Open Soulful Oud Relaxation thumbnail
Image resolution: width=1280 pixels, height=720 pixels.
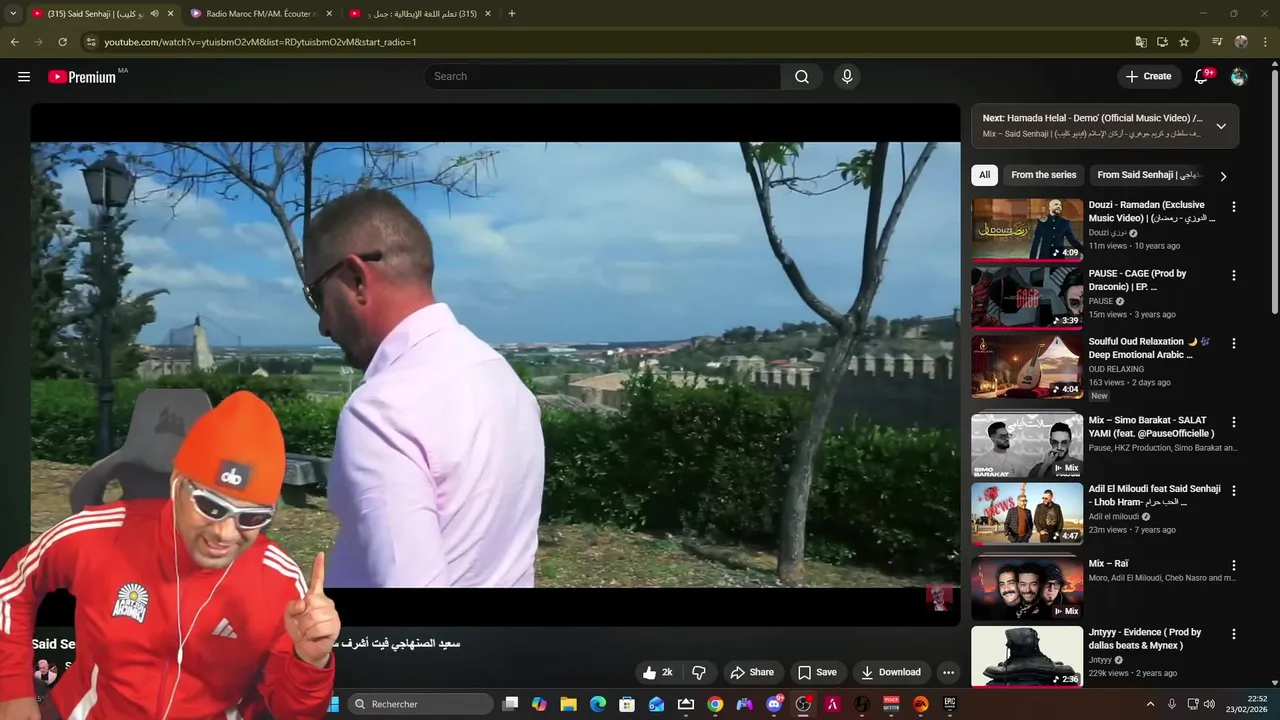1027,366
